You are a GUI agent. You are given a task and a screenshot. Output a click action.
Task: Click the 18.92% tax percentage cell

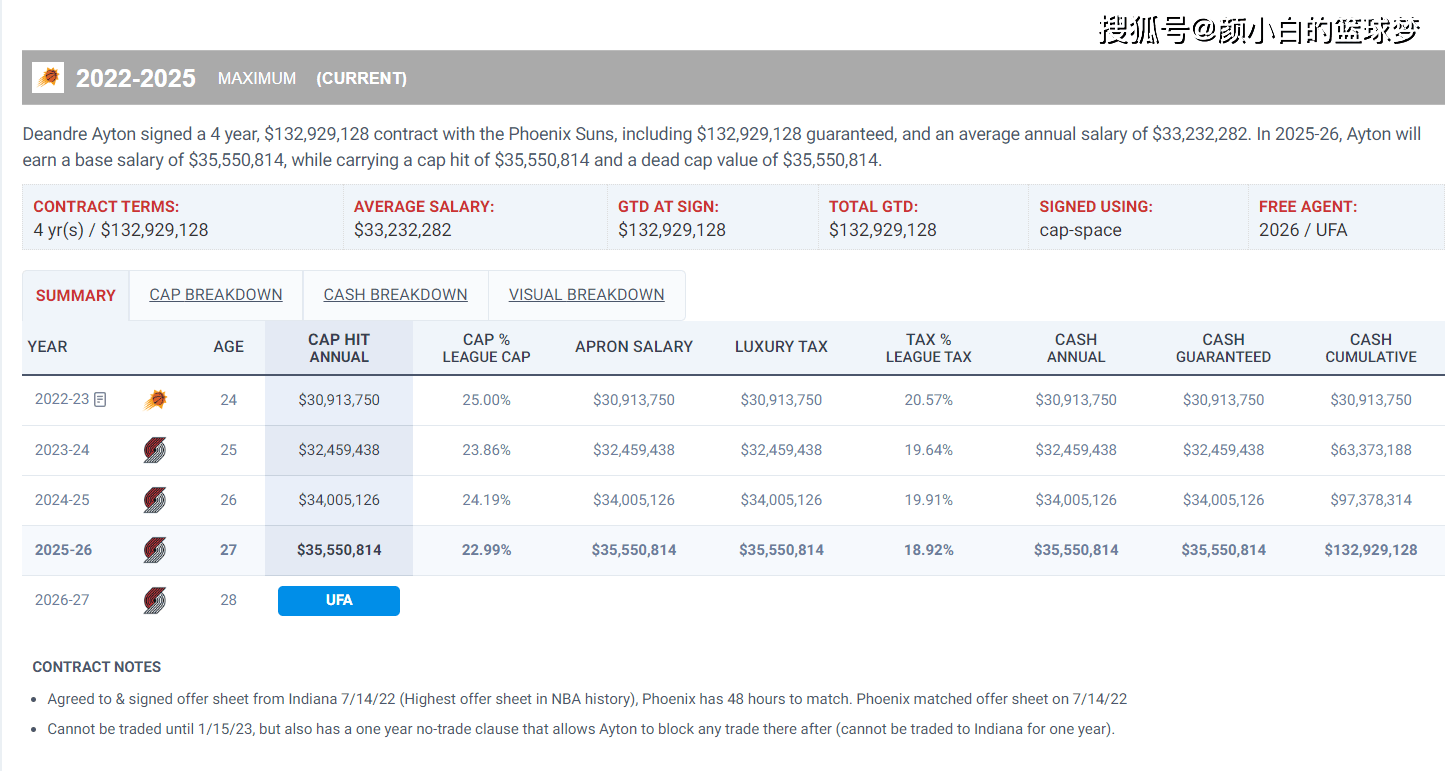tap(929, 550)
